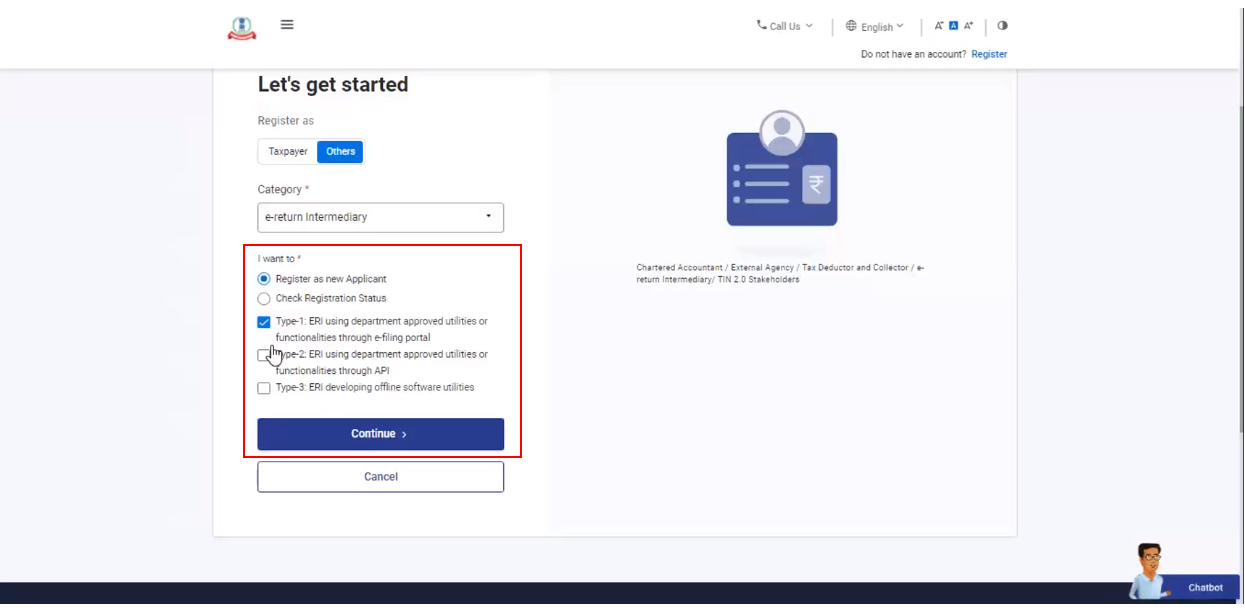
Task: Click the globe language icon
Action: (851, 26)
